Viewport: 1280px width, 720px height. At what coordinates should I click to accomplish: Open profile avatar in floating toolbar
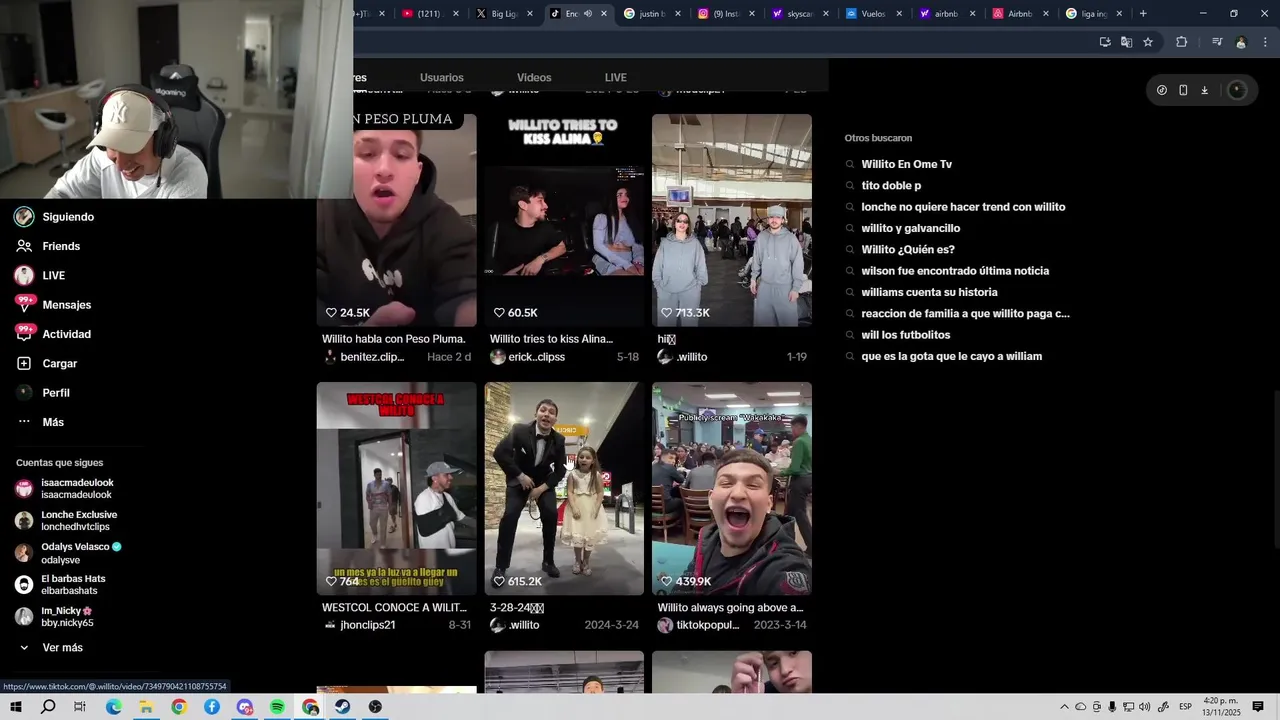(1237, 90)
